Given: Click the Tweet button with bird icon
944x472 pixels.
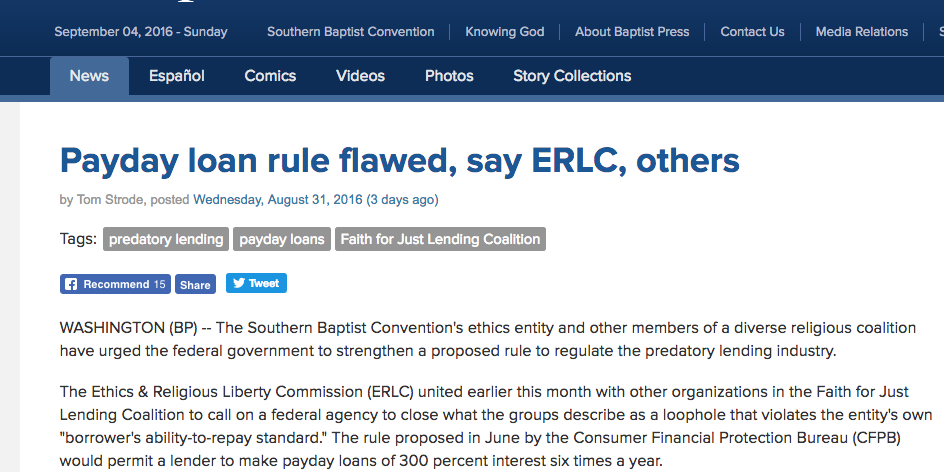Looking at the screenshot, I should [x=256, y=283].
